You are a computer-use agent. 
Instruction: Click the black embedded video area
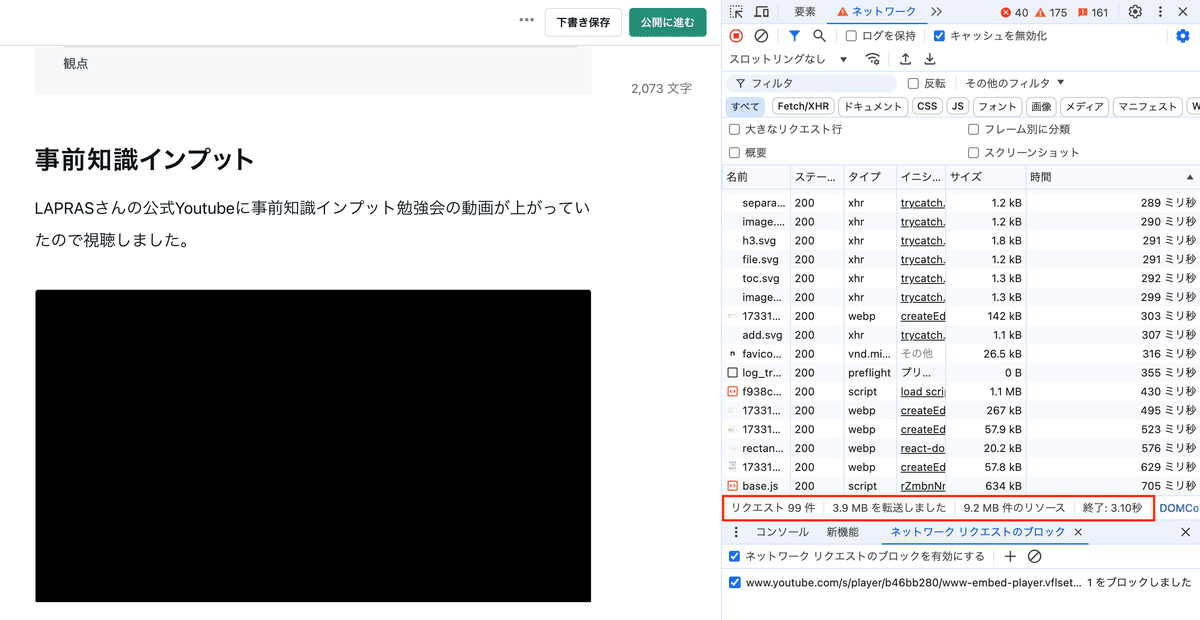click(x=313, y=446)
